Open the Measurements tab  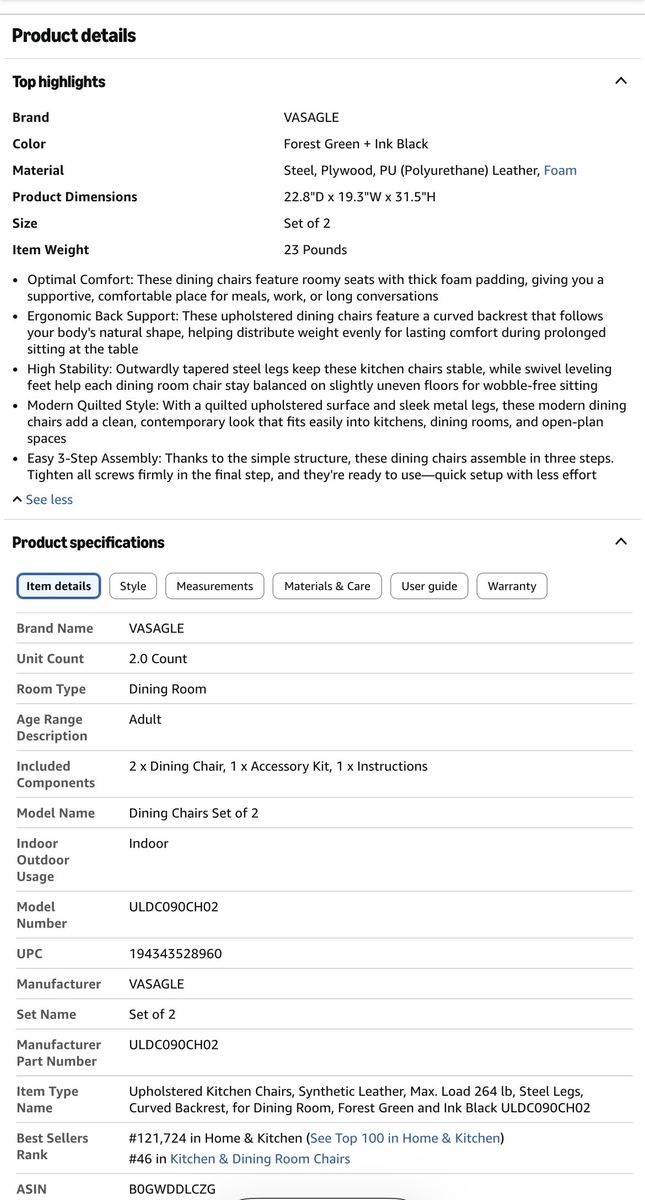coord(215,586)
